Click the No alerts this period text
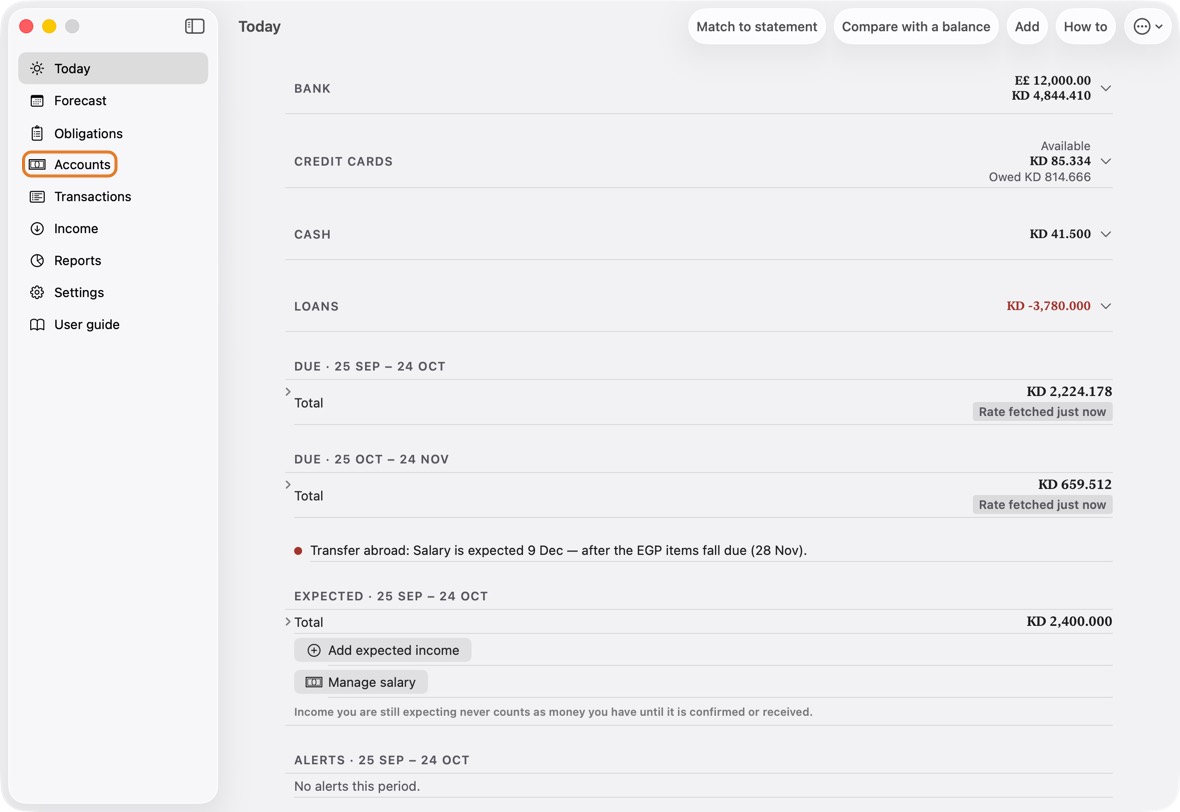 pos(357,786)
